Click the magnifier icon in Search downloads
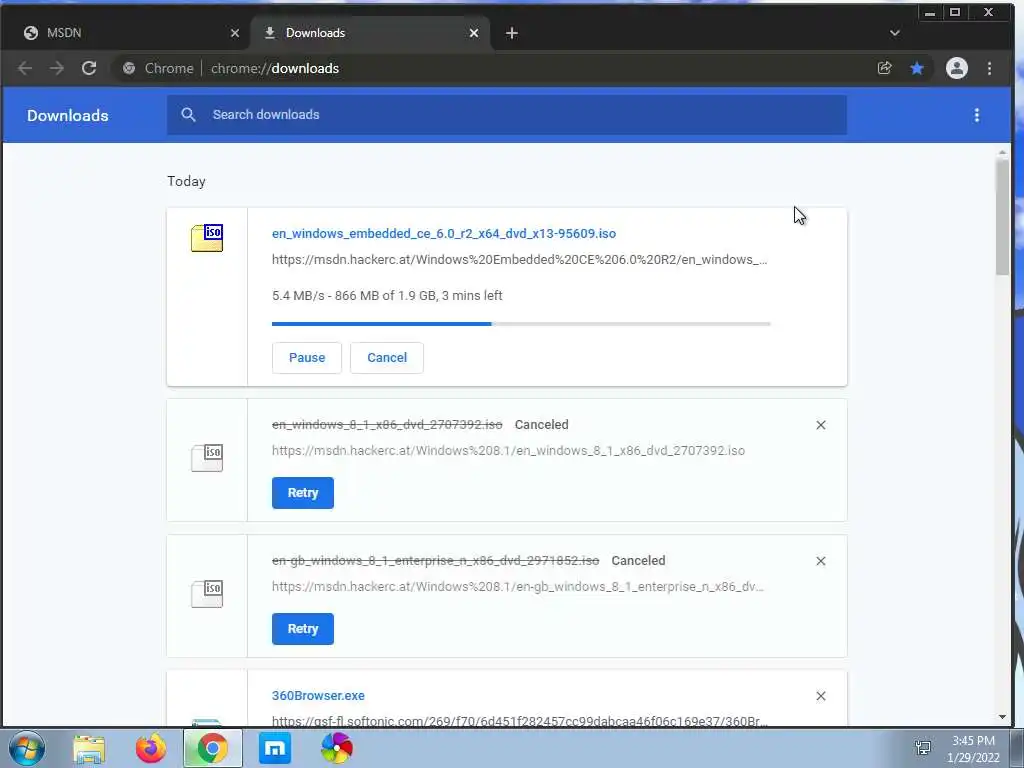Viewport: 1024px width, 768px height. tap(188, 115)
